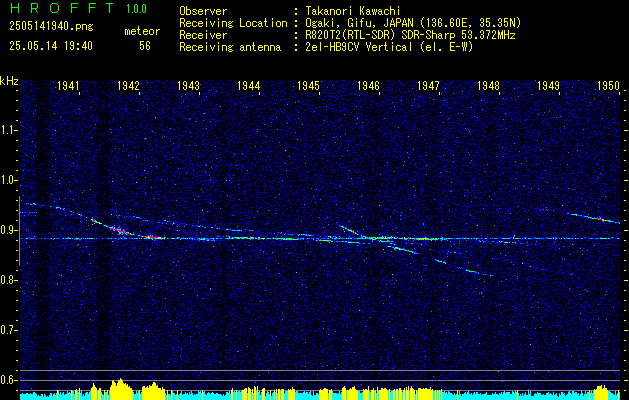Click the Receiver field label
This screenshot has width=629, height=400.
(x=203, y=35)
